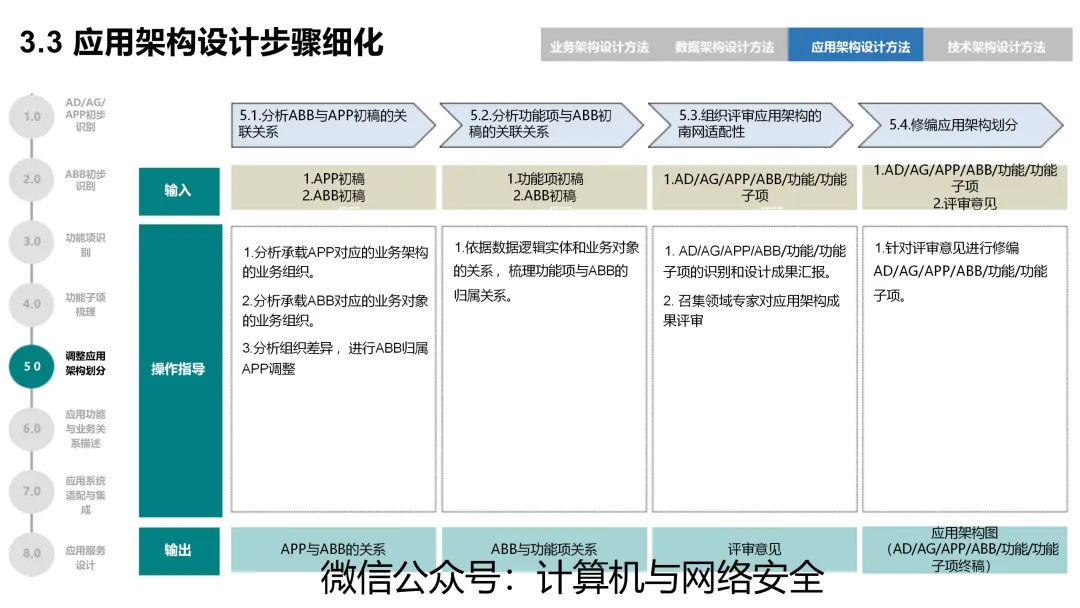Click the 5.2 分析功能项与ABB初稿 arrow

[x=541, y=125]
